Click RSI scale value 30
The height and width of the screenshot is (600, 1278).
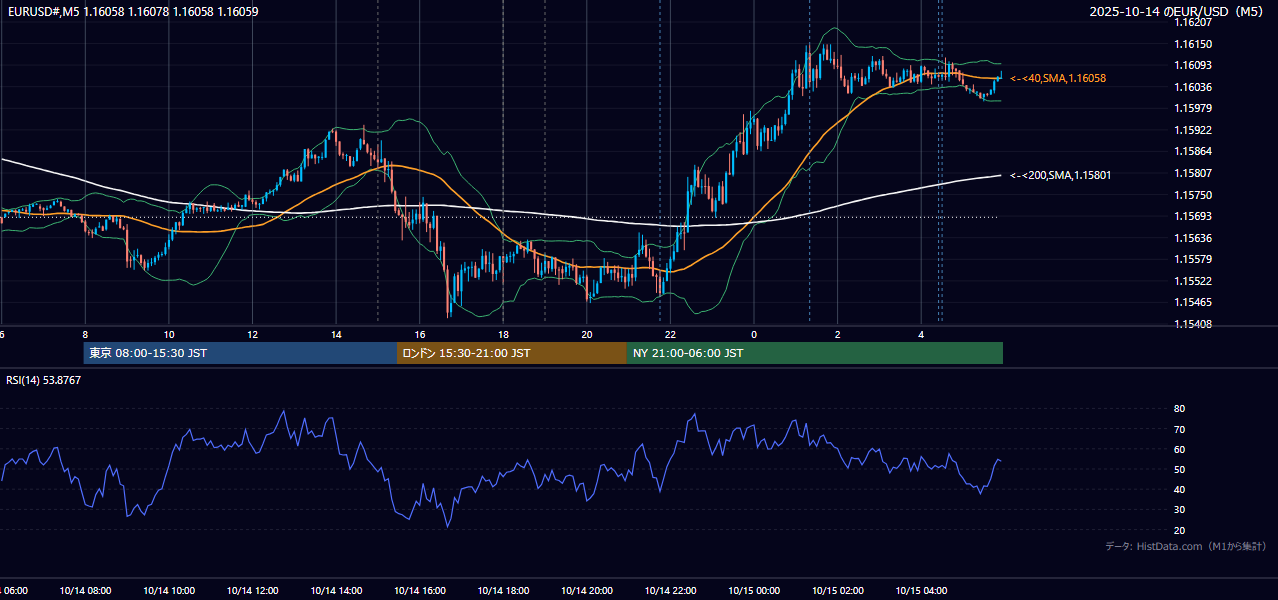[1180, 510]
